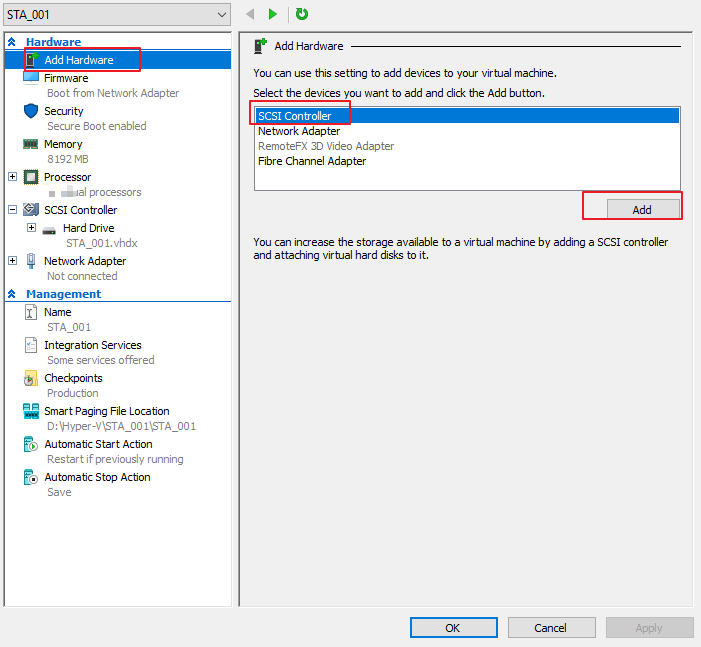Screen dimensions: 701x647
Task: Click the Add button
Action: pyautogui.click(x=642, y=209)
